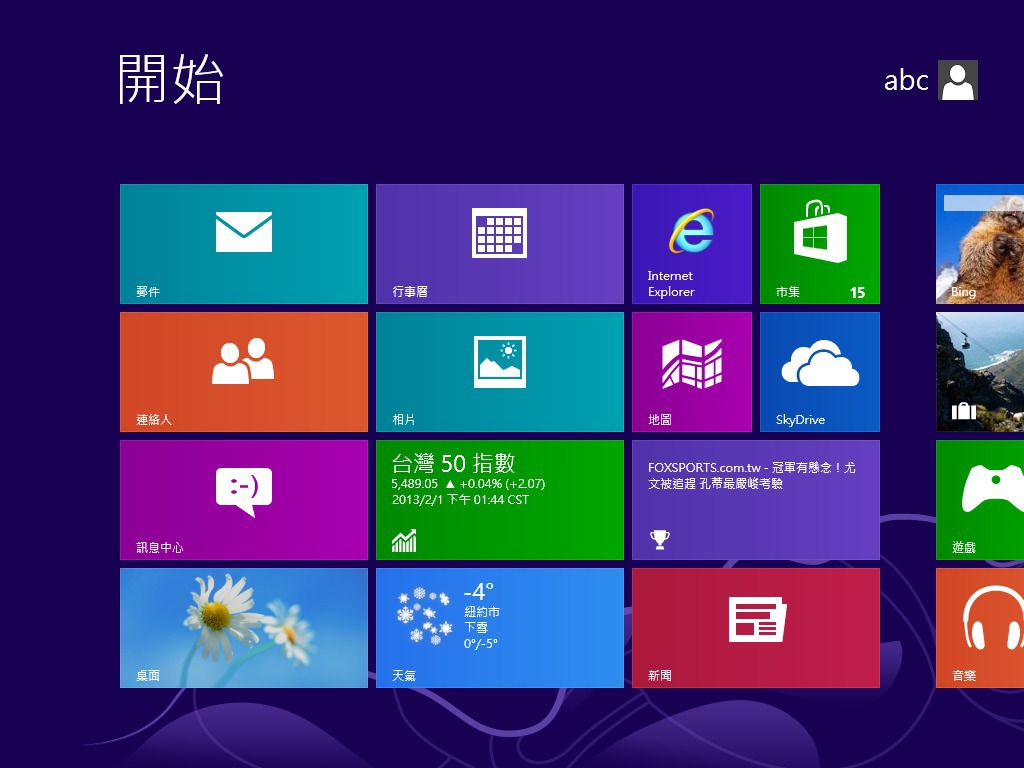Screen dimensions: 1024x768
Task: Click the chart icon on finance tile
Action: click(404, 541)
